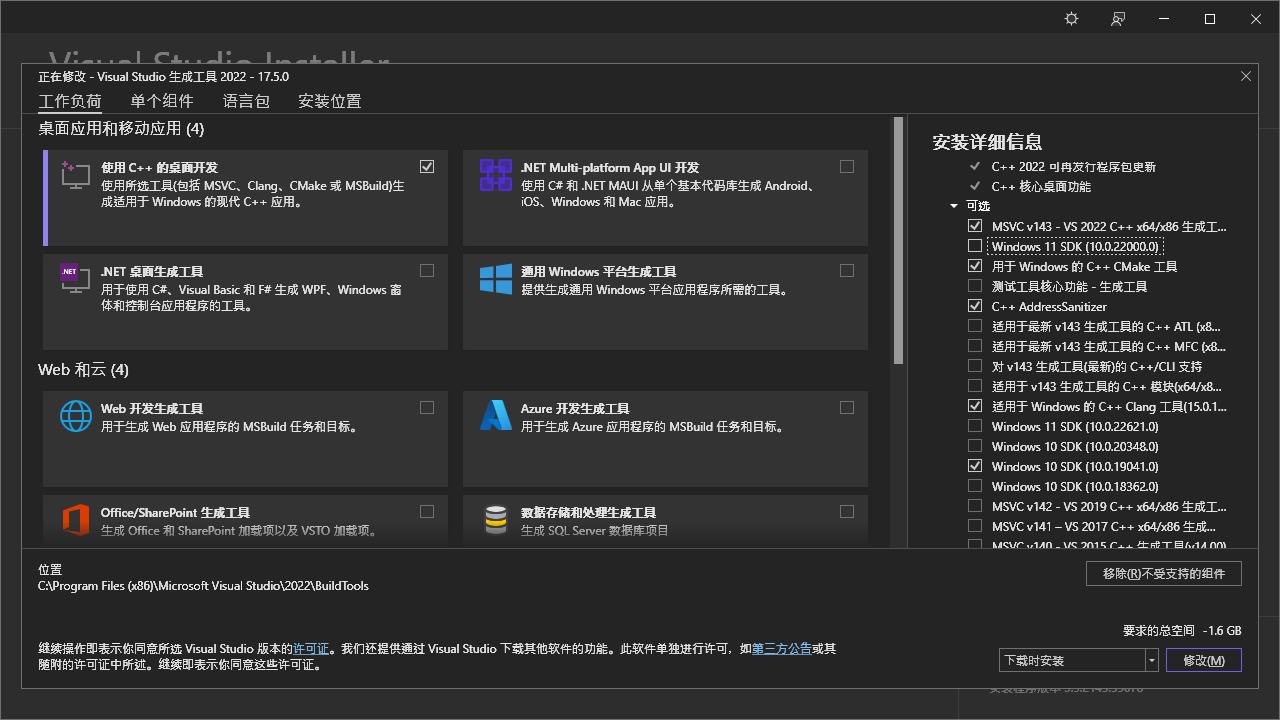Click the .NET 桌面生成工具 icon
The height and width of the screenshot is (720, 1280).
(x=74, y=278)
